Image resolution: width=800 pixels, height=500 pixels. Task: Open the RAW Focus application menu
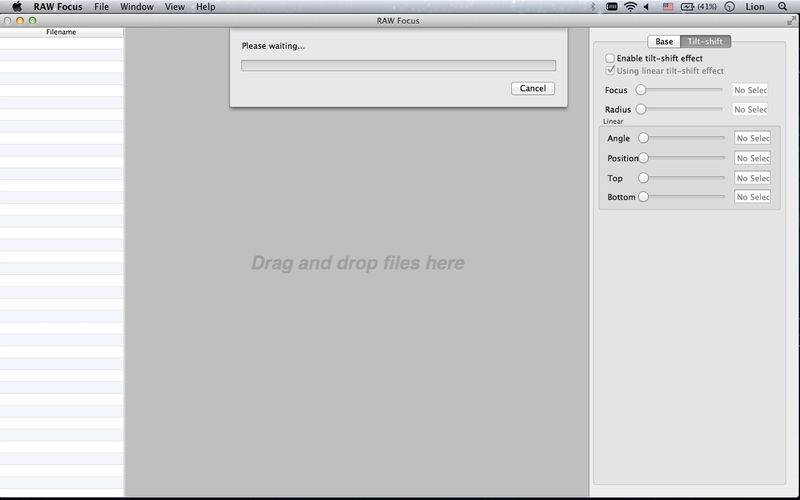(58, 7)
